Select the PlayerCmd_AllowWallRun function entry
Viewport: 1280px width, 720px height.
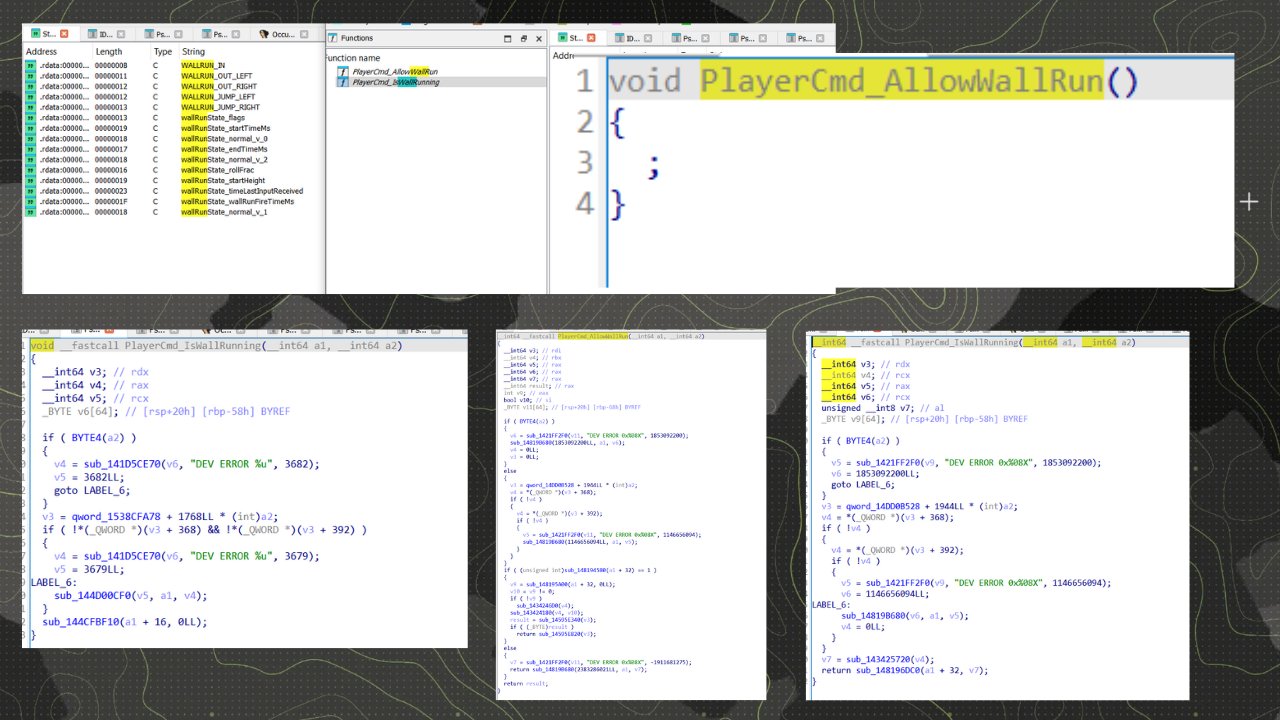pos(394,72)
